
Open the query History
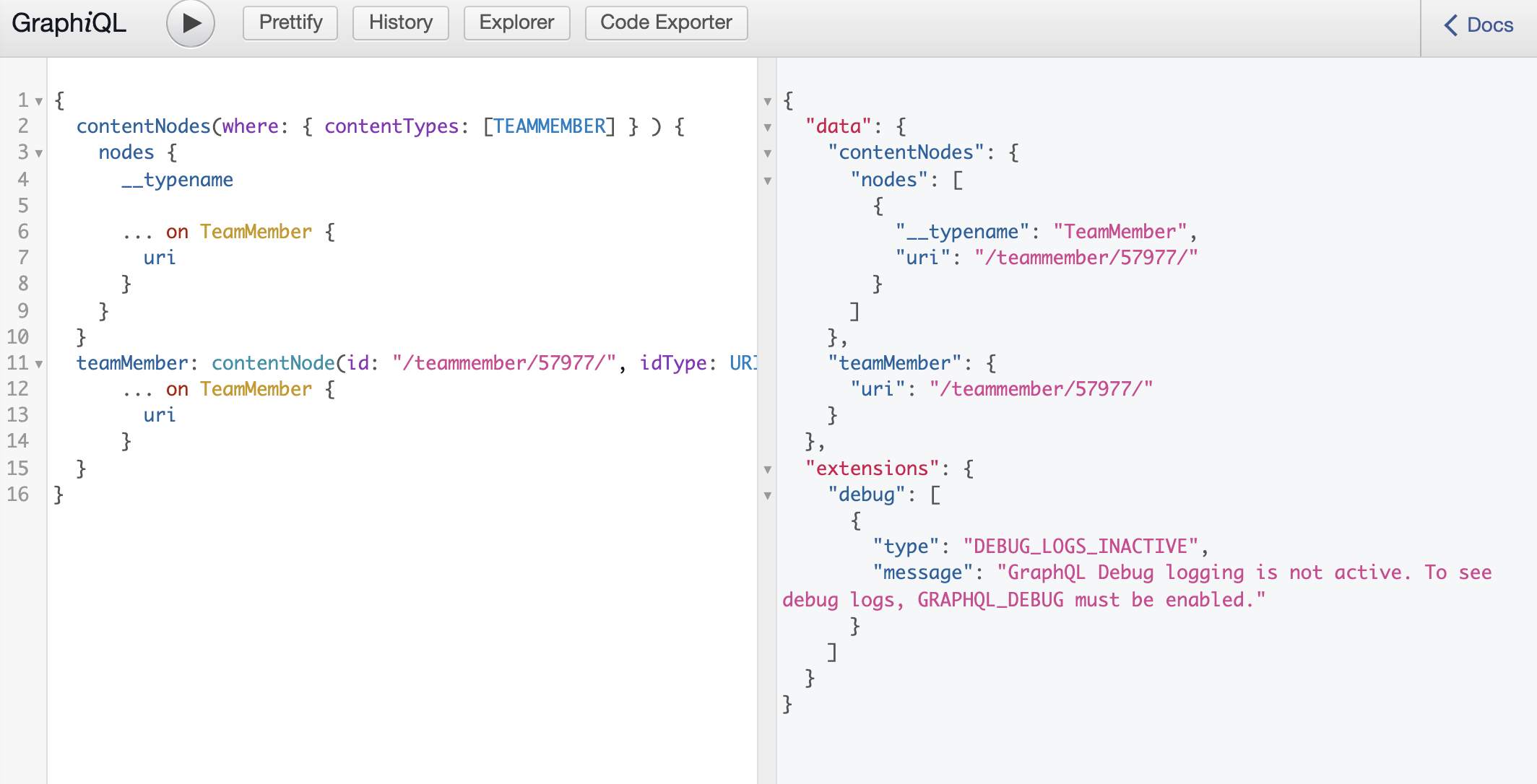[400, 22]
